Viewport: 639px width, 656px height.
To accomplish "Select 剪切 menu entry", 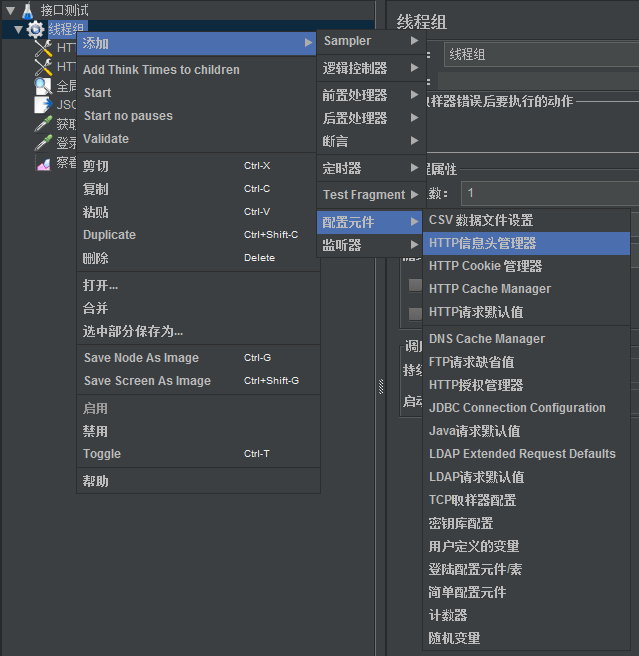I will (198, 166).
